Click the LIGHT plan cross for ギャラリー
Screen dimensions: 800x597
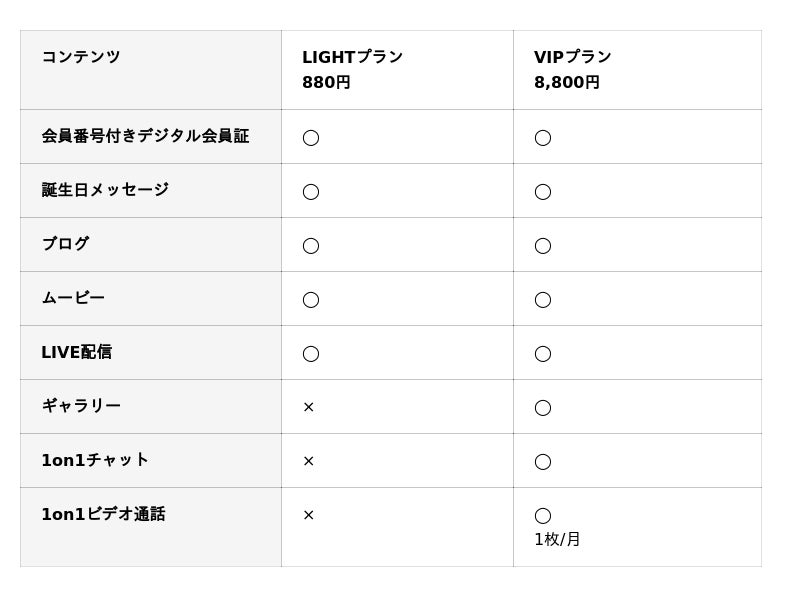click(x=309, y=407)
